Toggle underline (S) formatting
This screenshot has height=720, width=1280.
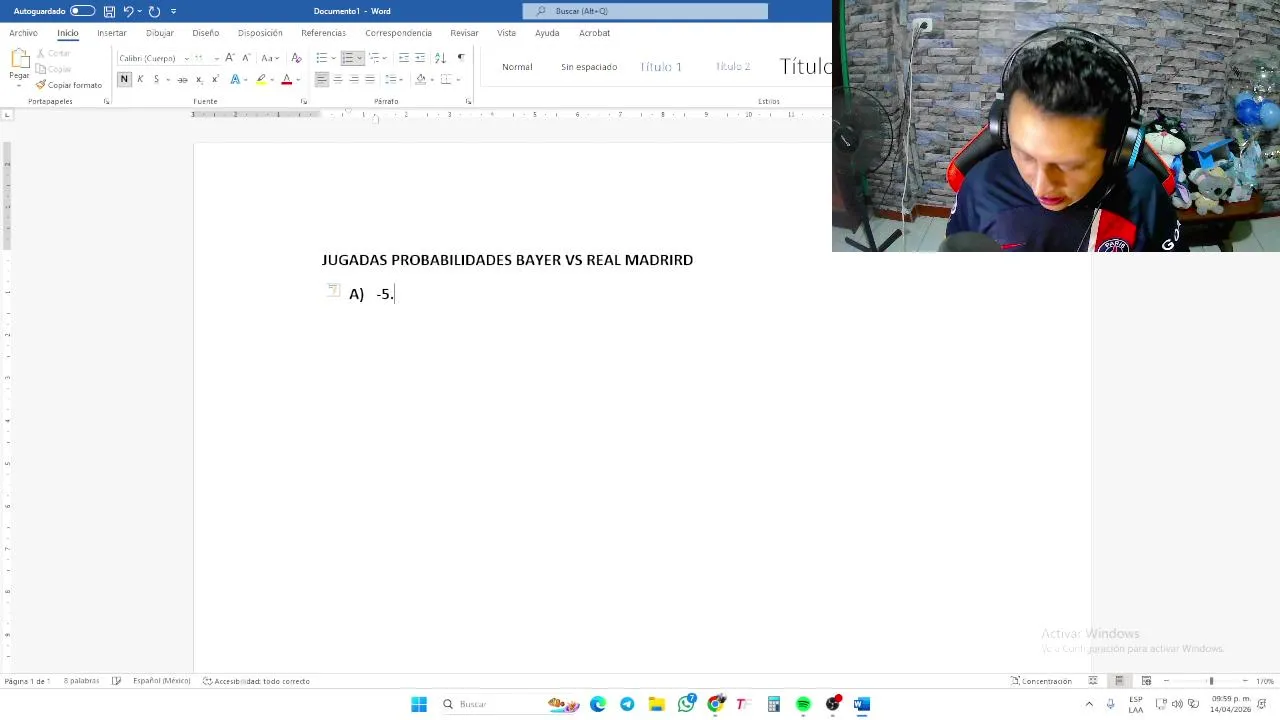click(x=156, y=79)
